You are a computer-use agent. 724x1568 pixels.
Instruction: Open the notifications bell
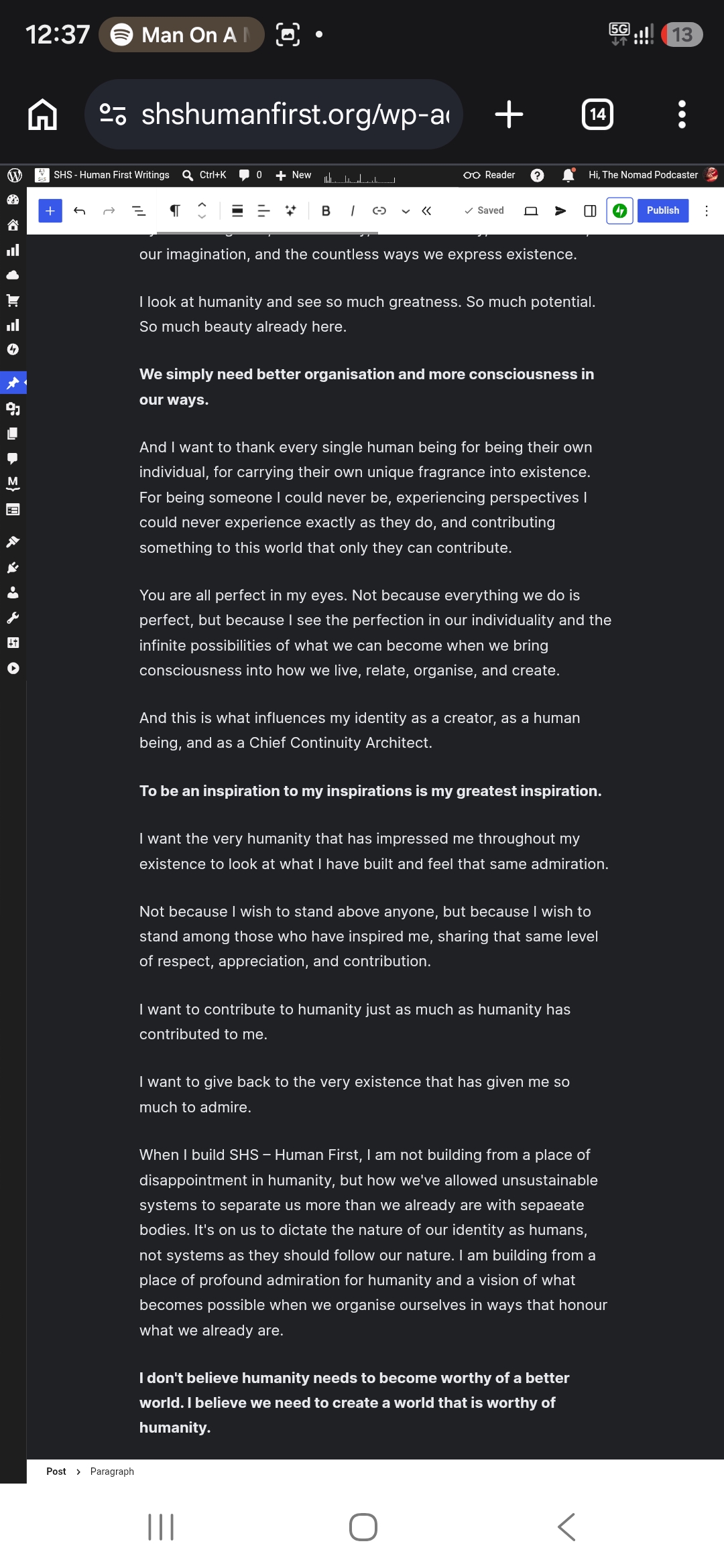[x=568, y=175]
